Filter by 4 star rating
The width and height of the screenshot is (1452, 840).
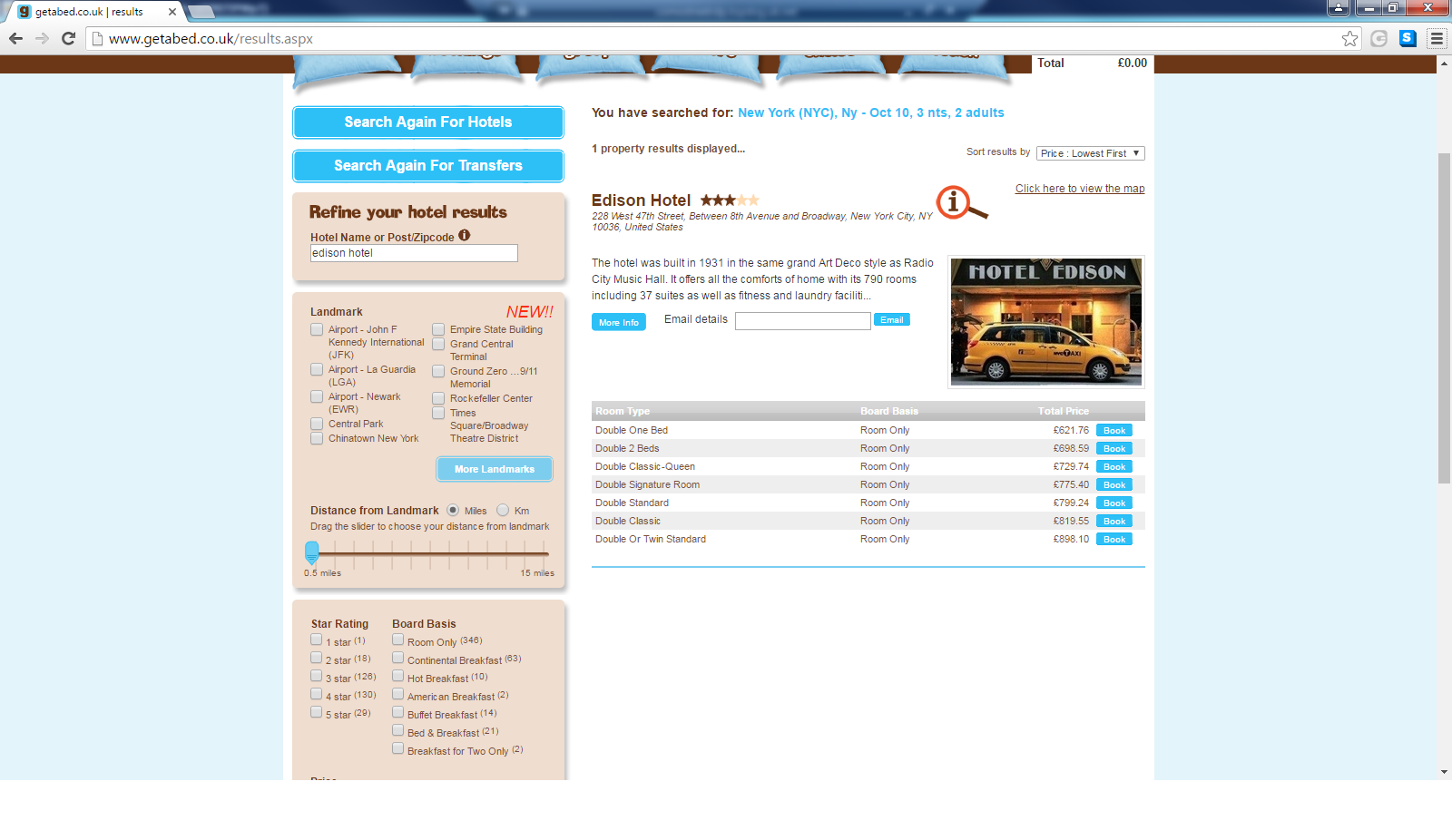pos(317,694)
